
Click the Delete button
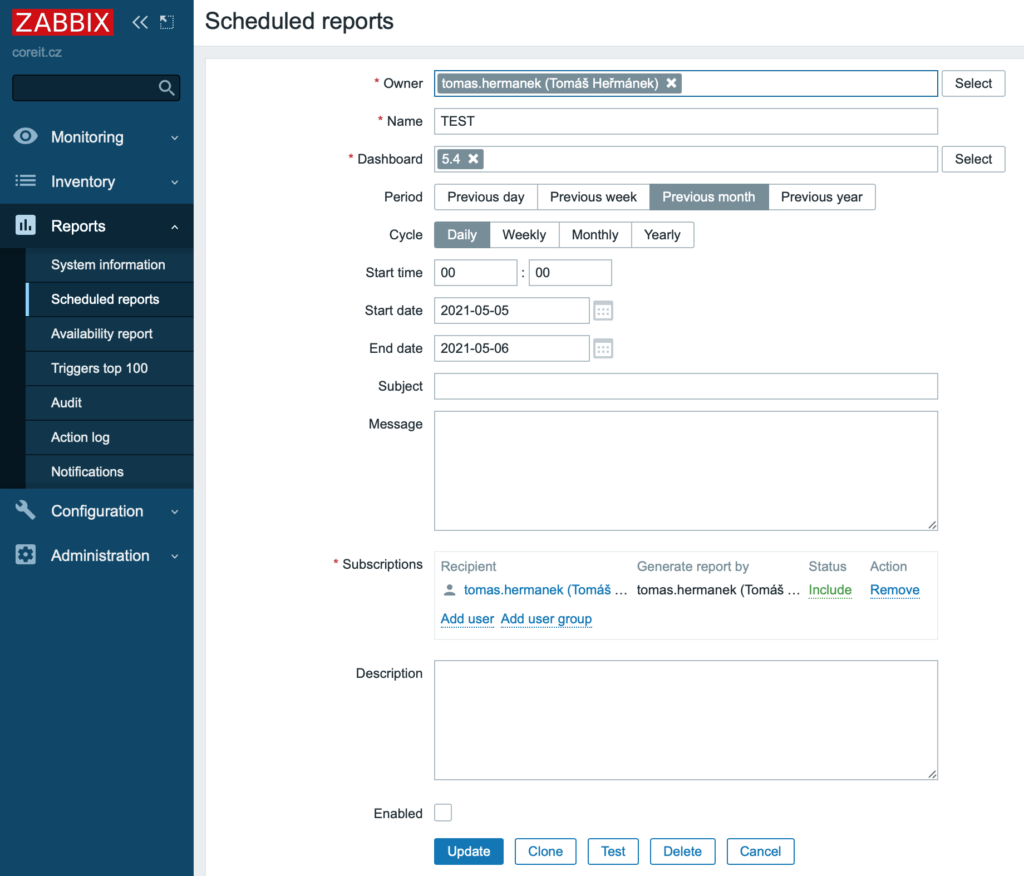tap(682, 851)
